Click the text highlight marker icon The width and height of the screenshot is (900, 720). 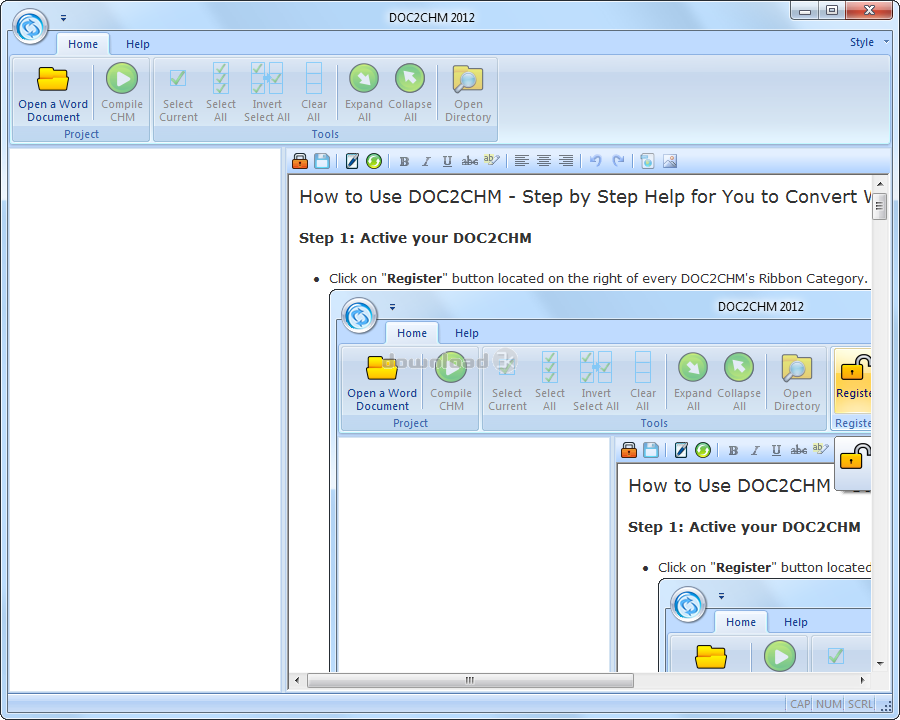pyautogui.click(x=491, y=160)
